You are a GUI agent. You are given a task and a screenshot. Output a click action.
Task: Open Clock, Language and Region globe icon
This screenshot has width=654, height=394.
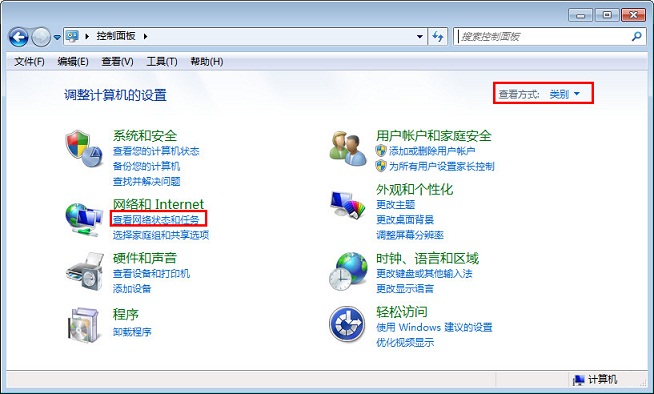click(x=348, y=271)
